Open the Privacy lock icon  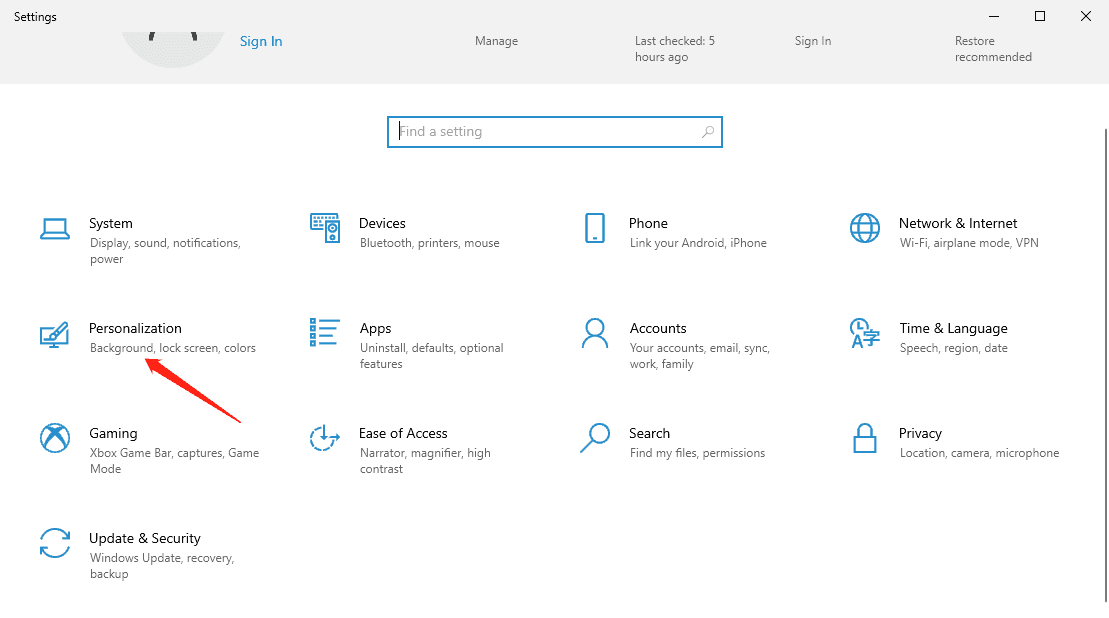[x=864, y=438]
